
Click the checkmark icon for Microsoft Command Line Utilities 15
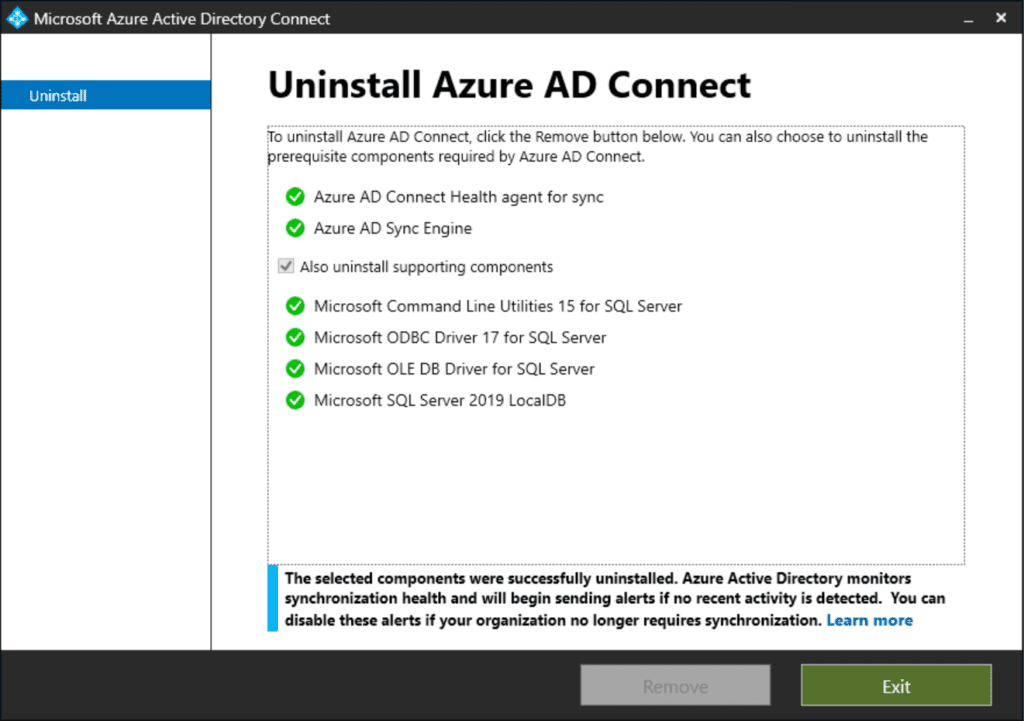click(295, 306)
